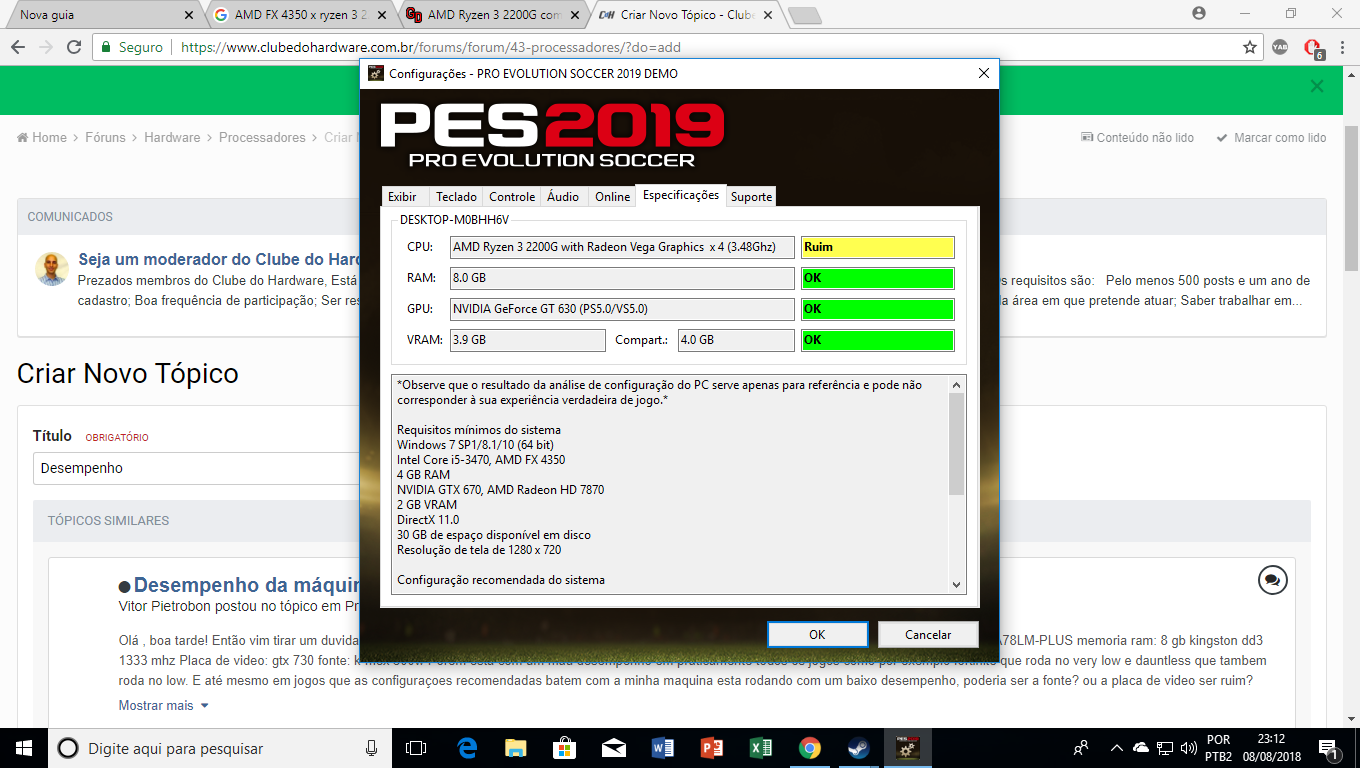The height and width of the screenshot is (768, 1360).
Task: Open Microsoft Store from the taskbar
Action: pos(565,748)
